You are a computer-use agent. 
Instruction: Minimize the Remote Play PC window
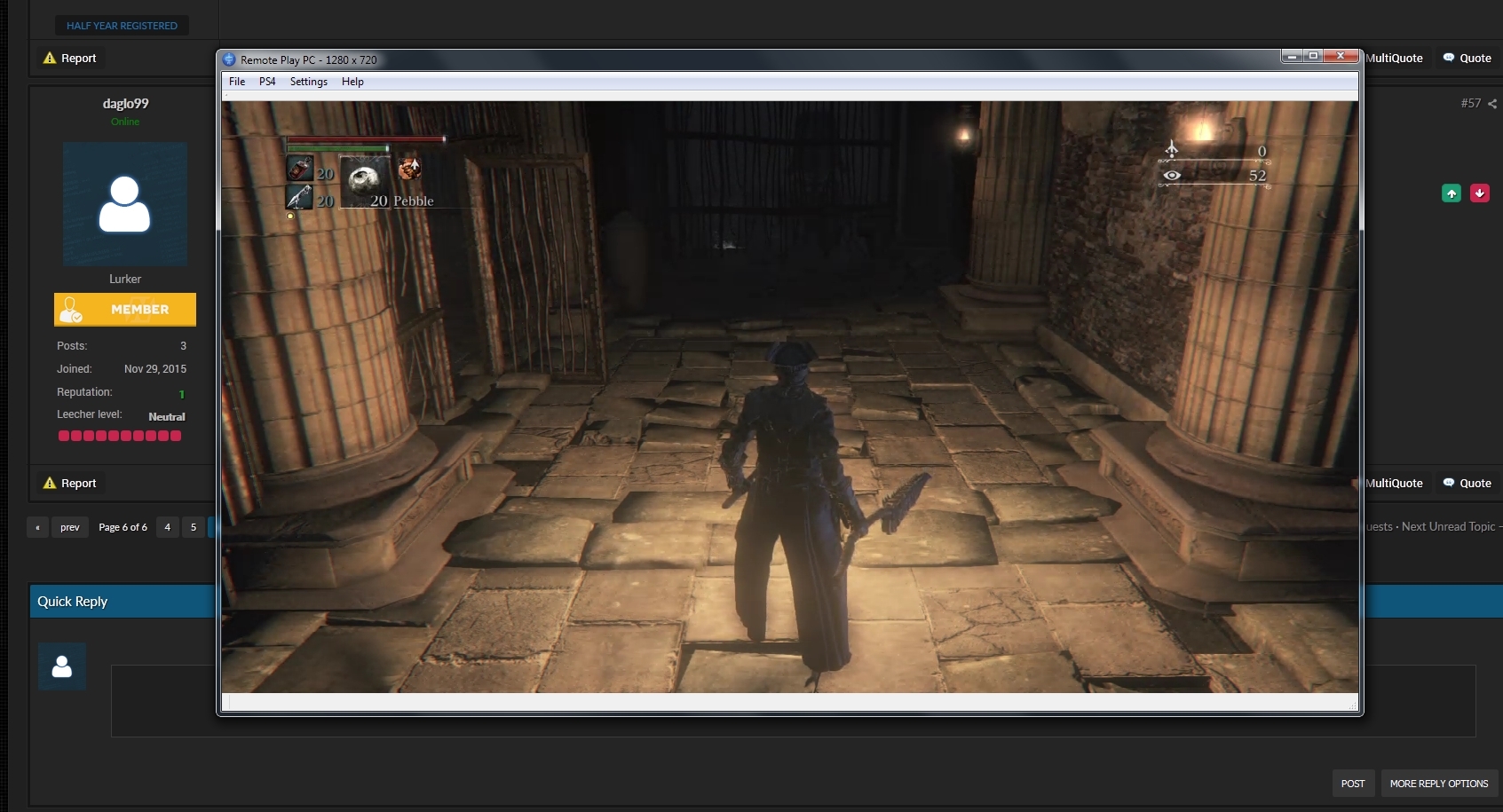pyautogui.click(x=1293, y=56)
